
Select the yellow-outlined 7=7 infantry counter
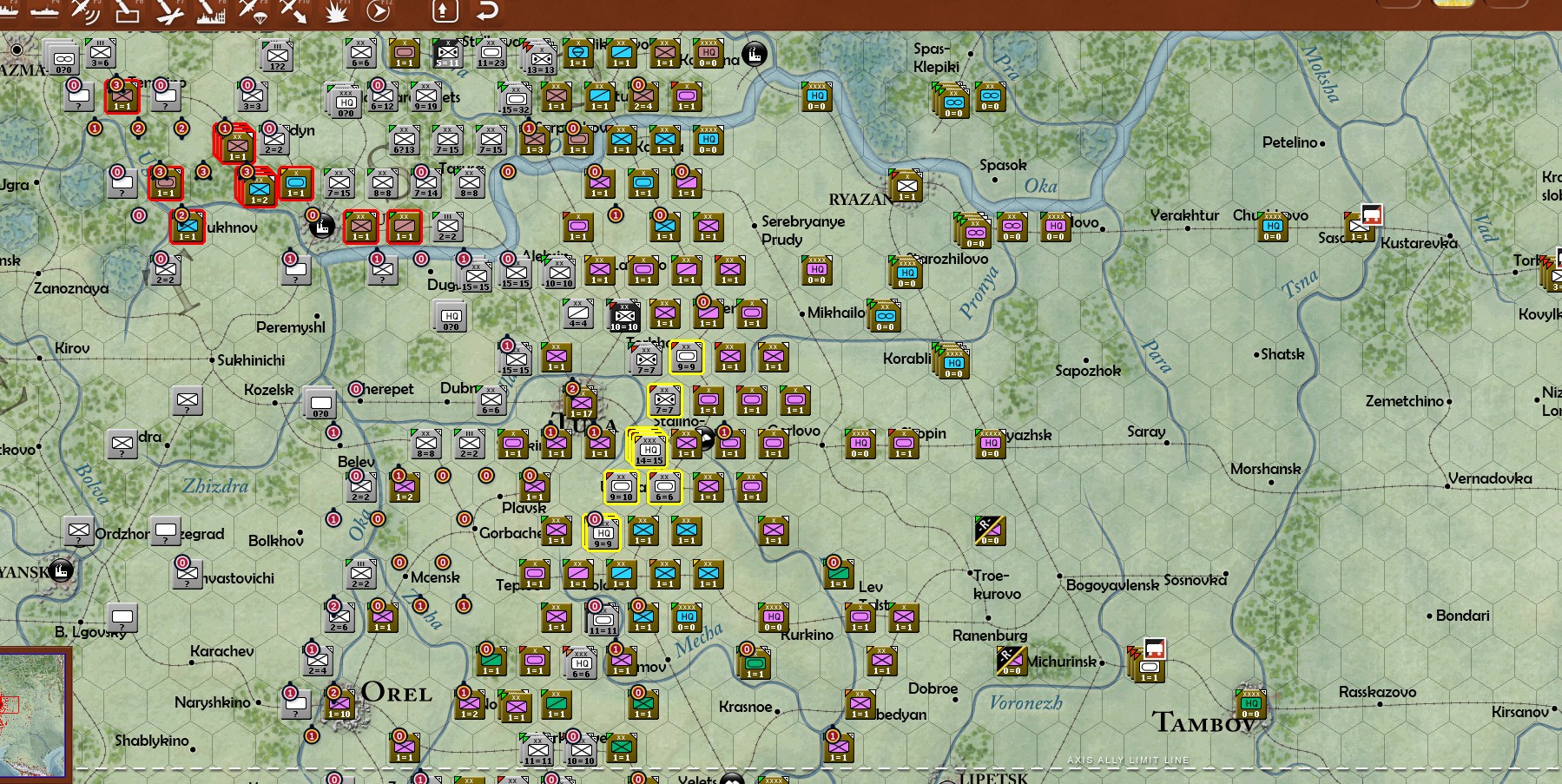(x=664, y=400)
